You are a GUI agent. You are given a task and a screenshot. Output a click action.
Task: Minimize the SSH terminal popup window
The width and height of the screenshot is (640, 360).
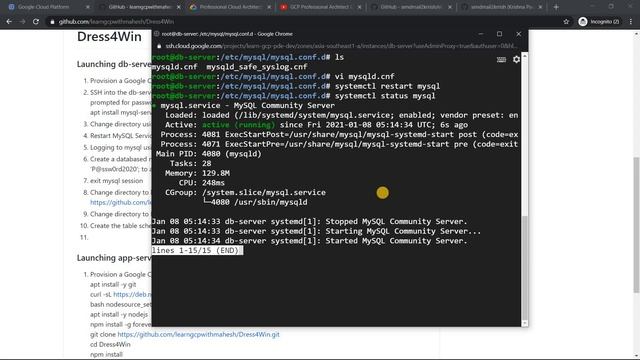coord(481,34)
